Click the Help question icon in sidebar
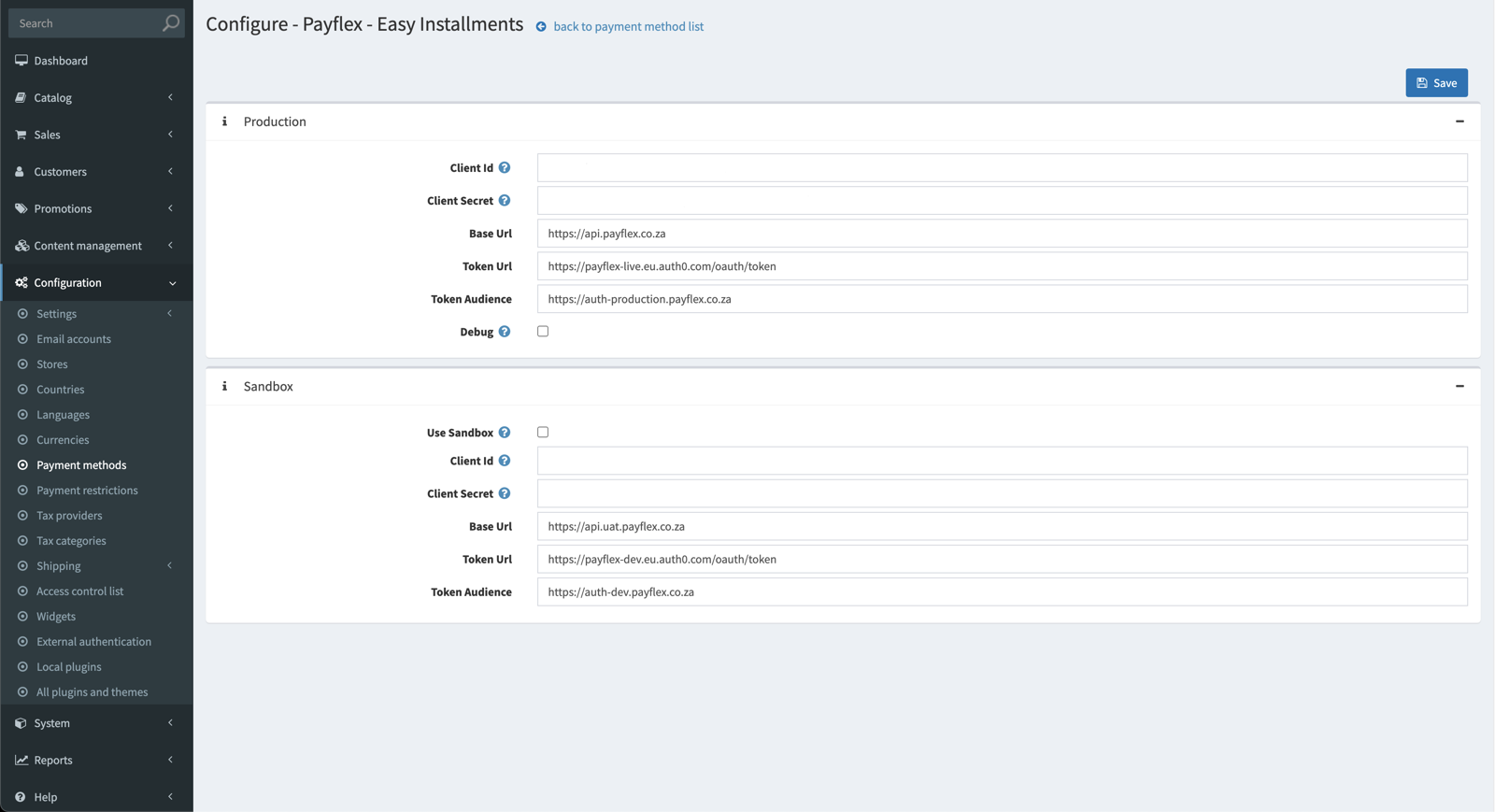This screenshot has width=1495, height=812. point(20,797)
